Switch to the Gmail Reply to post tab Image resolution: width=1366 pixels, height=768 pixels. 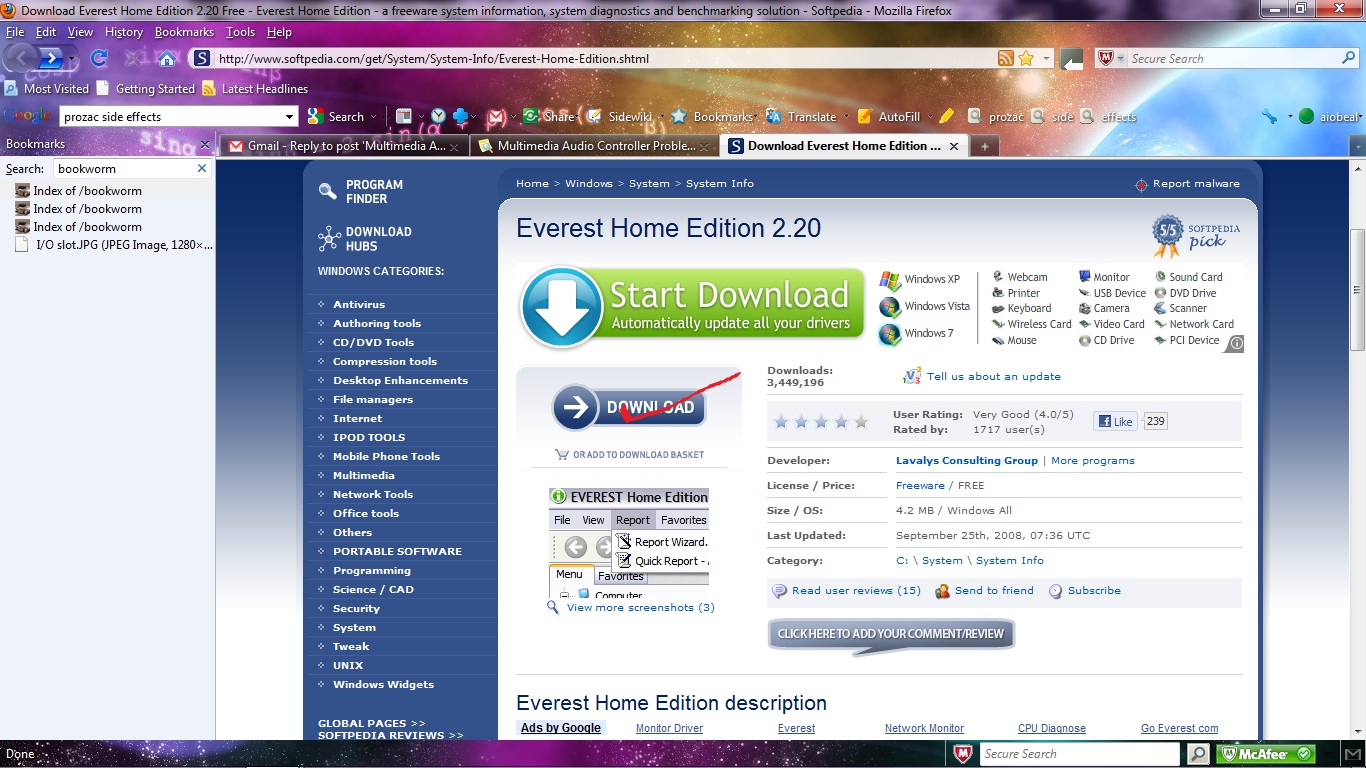(x=344, y=146)
